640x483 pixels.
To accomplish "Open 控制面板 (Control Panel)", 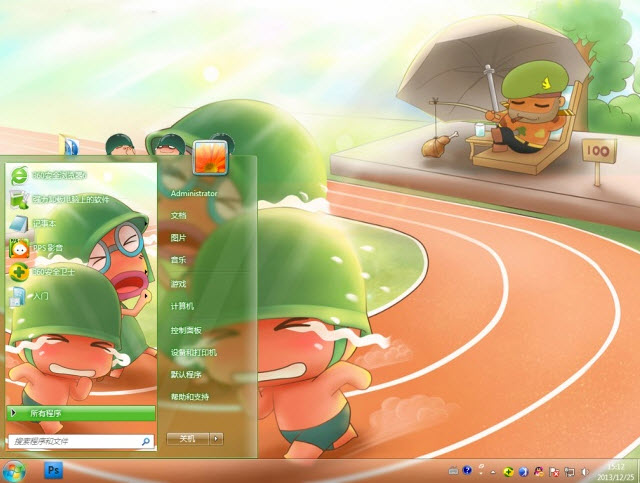I will [x=186, y=330].
